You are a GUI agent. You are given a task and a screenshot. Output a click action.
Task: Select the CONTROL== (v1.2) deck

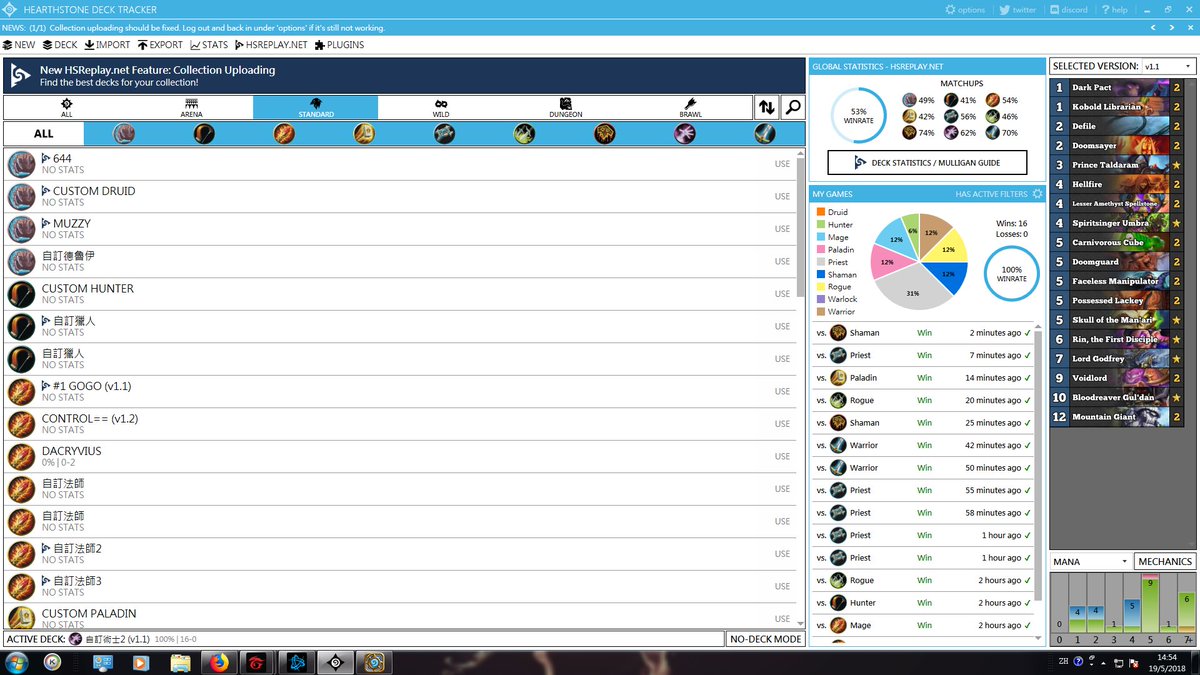400,424
